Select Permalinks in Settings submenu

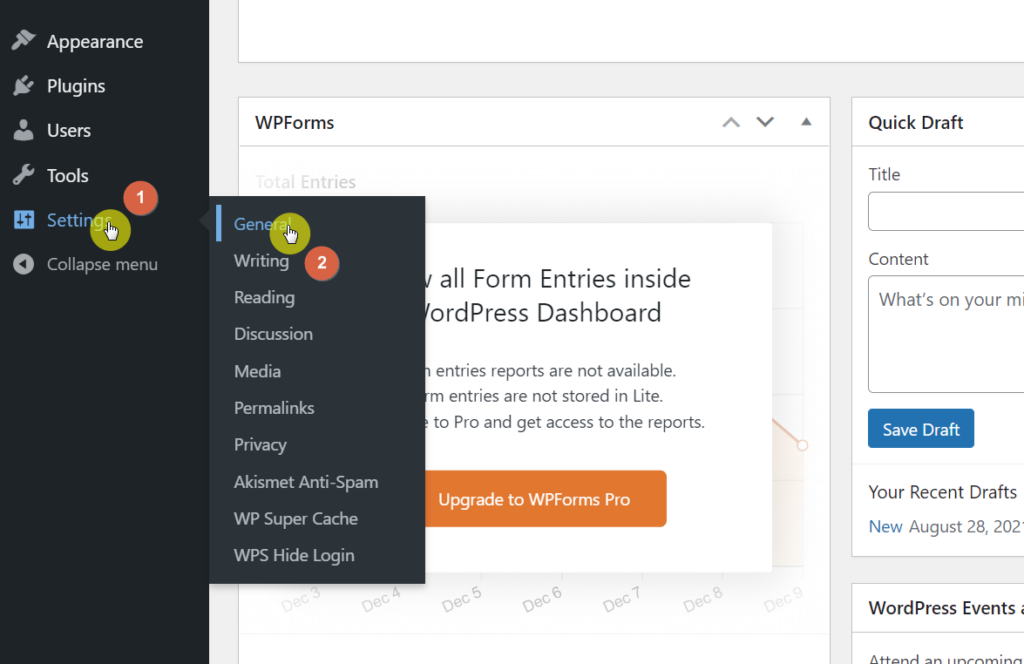[274, 407]
